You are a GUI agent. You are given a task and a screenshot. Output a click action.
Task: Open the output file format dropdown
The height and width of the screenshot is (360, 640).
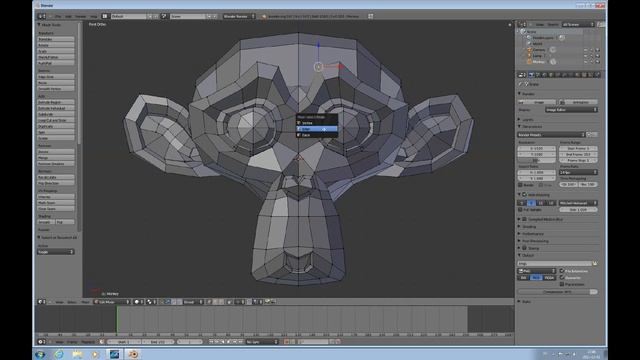(x=537, y=271)
